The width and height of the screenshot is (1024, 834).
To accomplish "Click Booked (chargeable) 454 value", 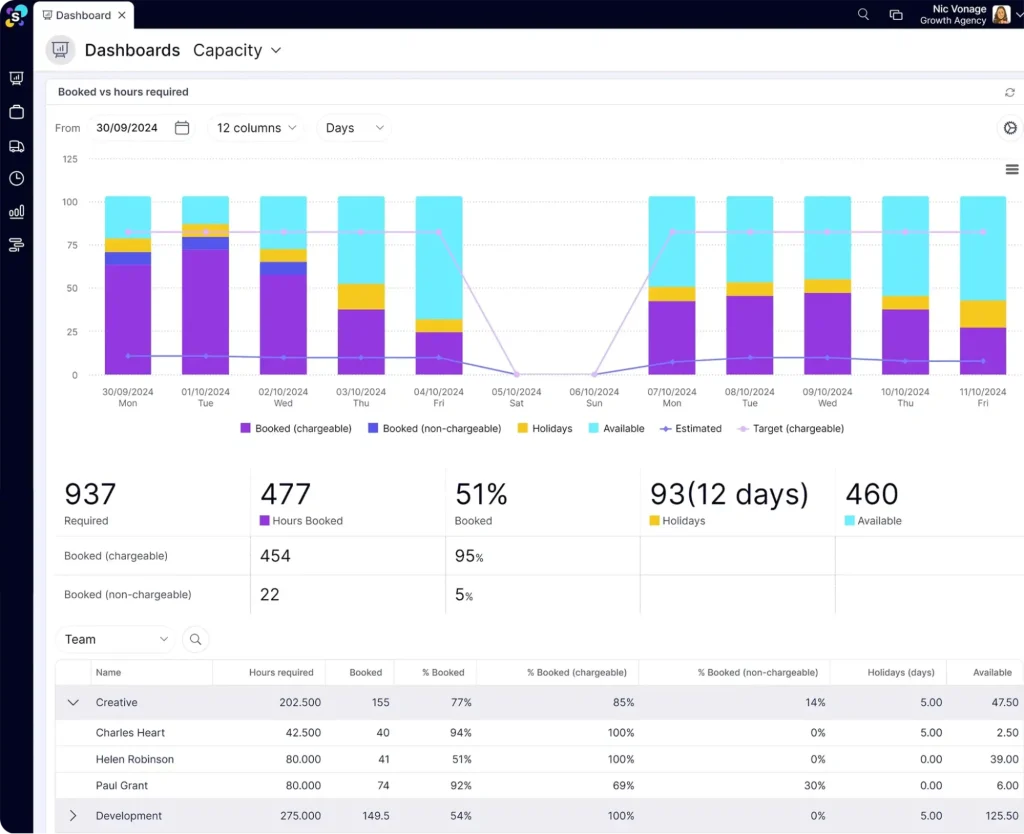I will [275, 556].
